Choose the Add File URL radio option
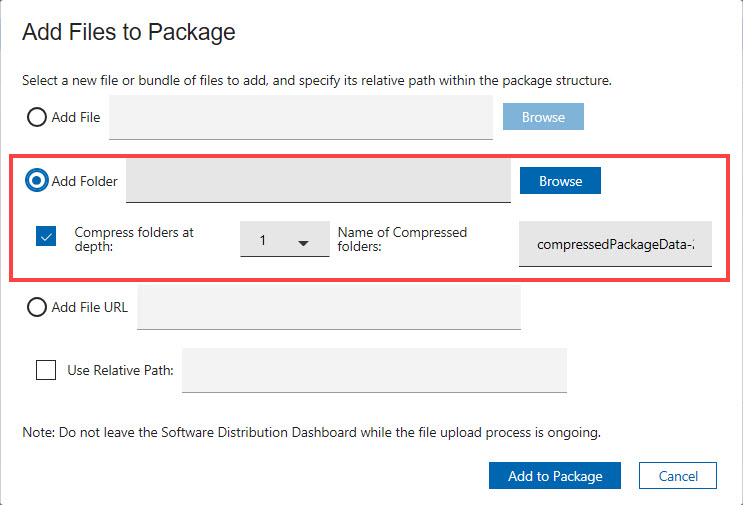The width and height of the screenshot is (743, 505). [x=36, y=307]
